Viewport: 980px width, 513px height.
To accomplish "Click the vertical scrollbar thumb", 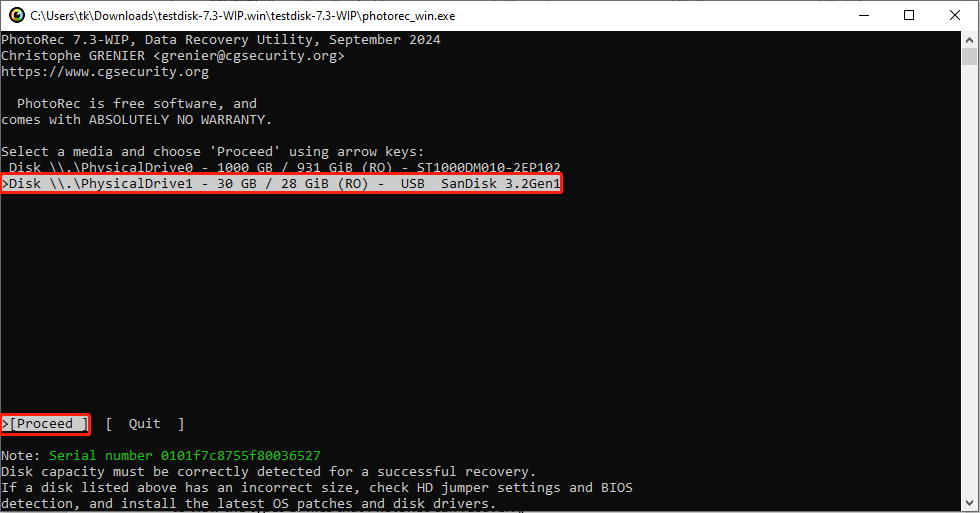I will (x=969, y=56).
